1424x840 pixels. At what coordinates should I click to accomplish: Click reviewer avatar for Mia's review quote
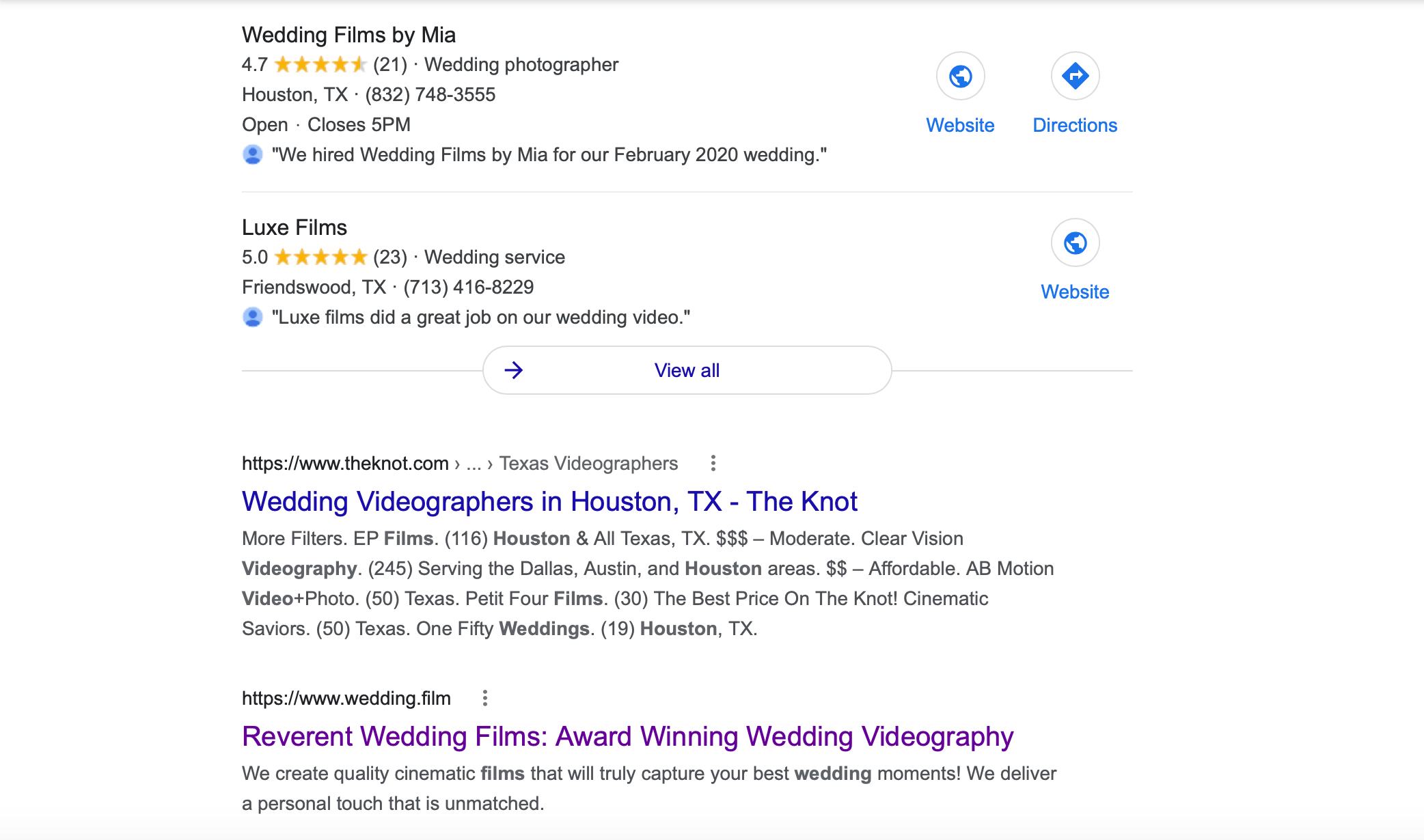[x=253, y=154]
